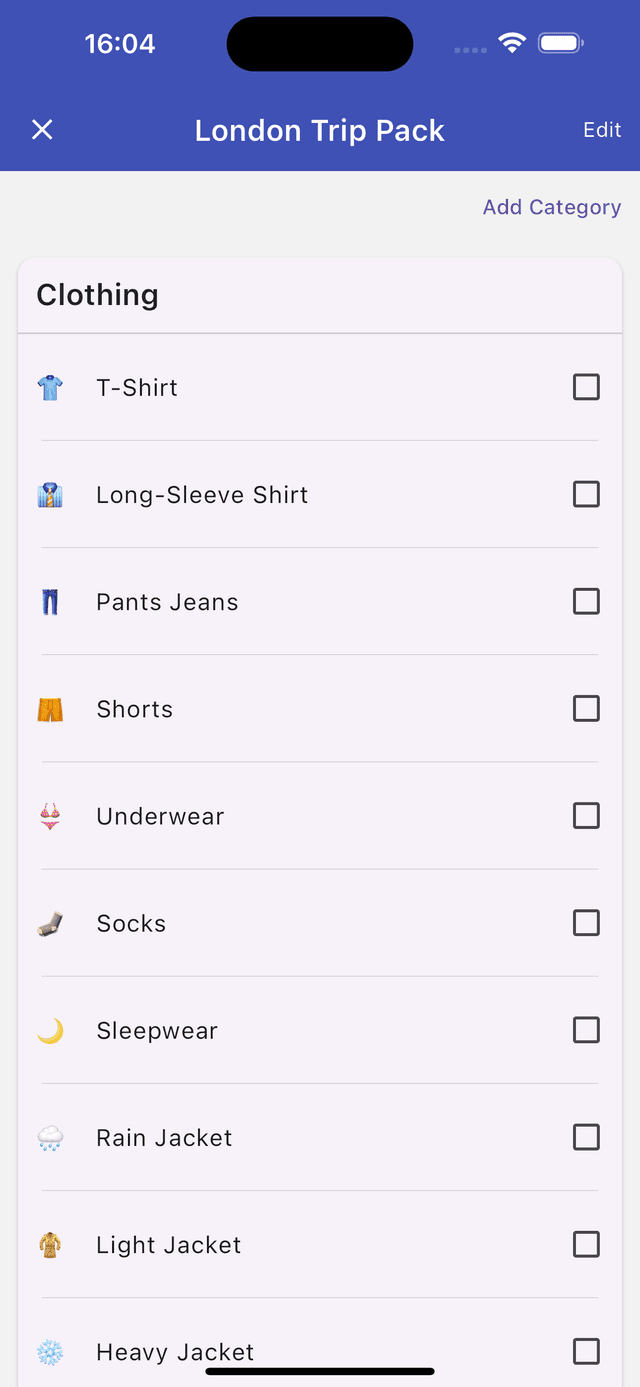Tap the orange shorts icon

point(50,709)
